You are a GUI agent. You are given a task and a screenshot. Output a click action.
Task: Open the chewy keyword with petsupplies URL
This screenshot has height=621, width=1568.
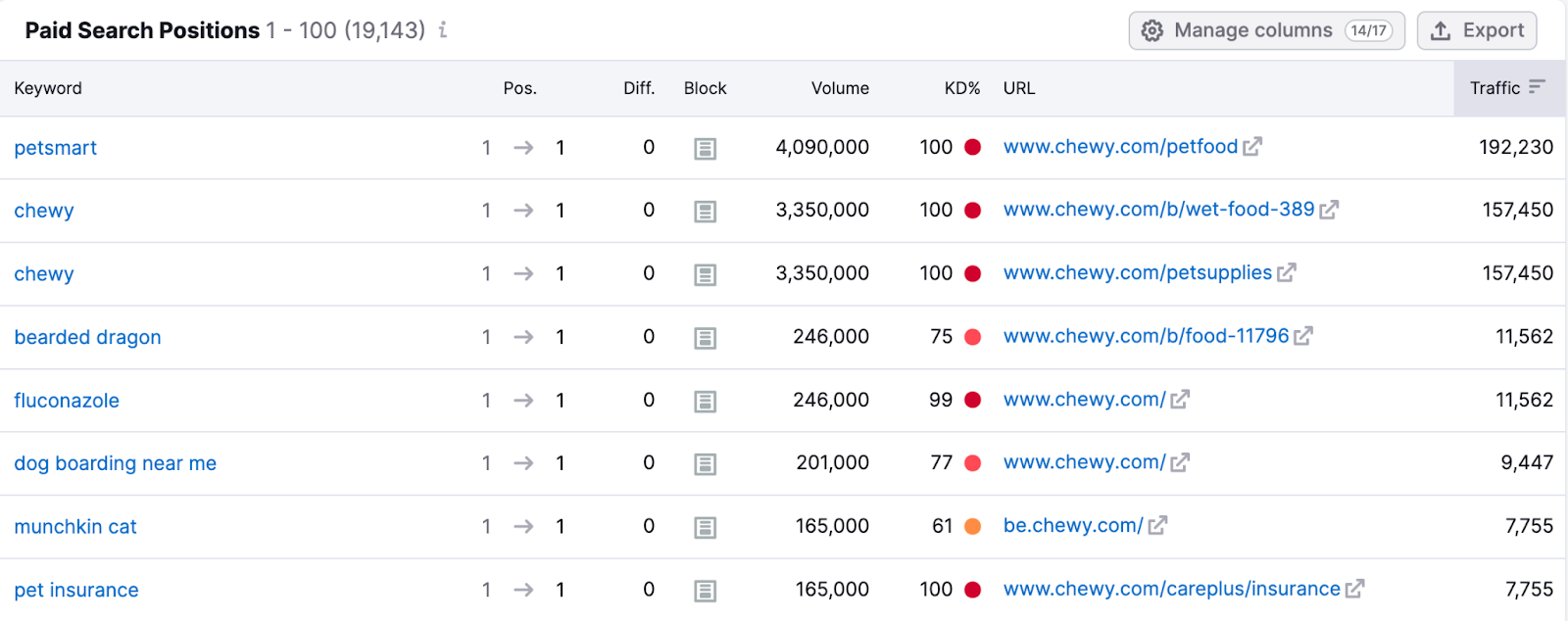pyautogui.click(x=44, y=274)
